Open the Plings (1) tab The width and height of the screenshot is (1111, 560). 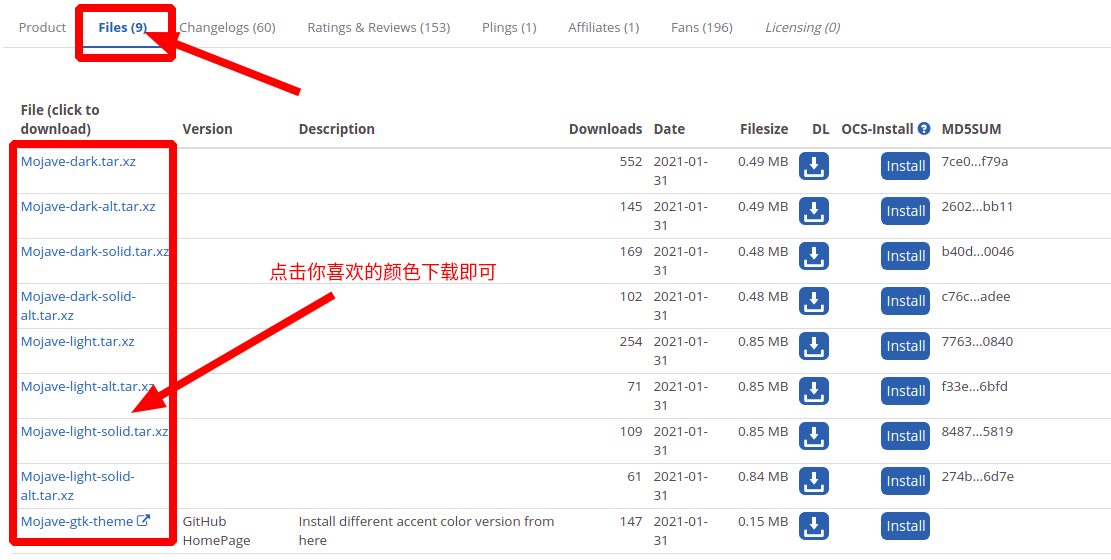pyautogui.click(x=509, y=28)
